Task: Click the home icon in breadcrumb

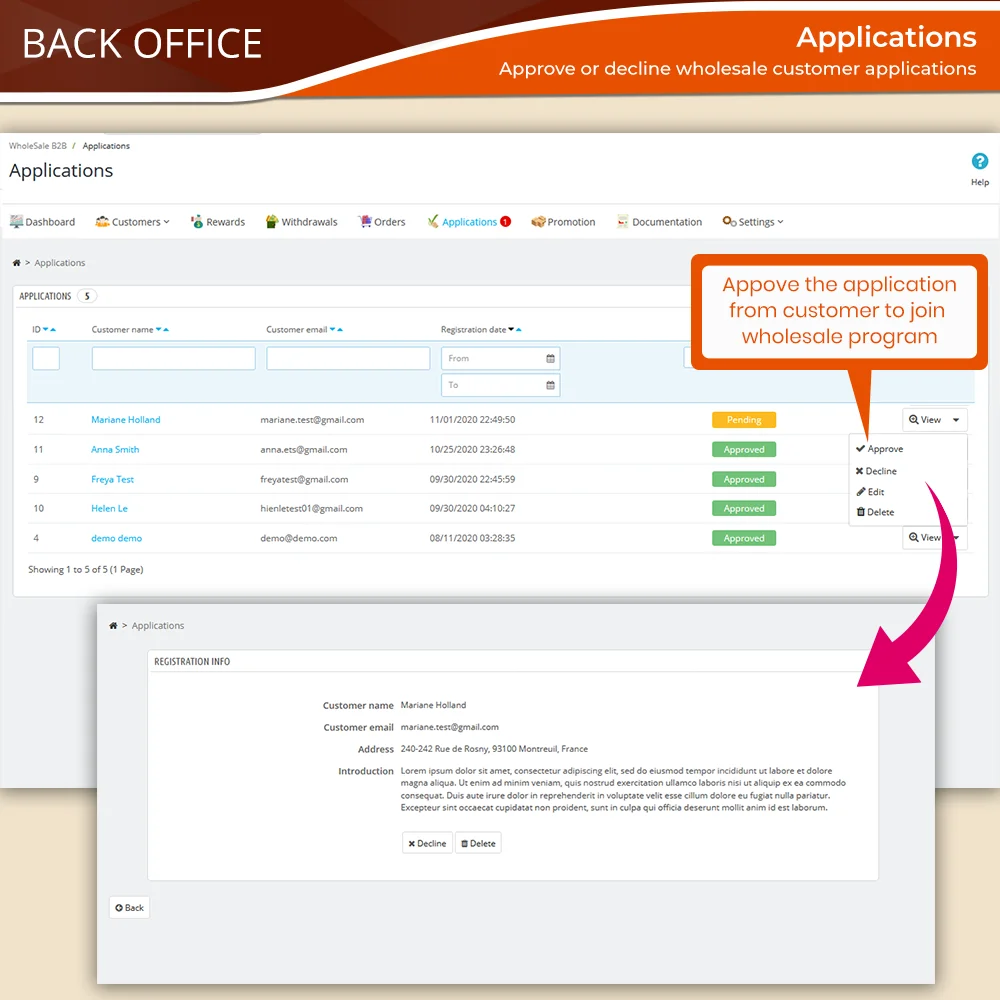Action: 16,263
